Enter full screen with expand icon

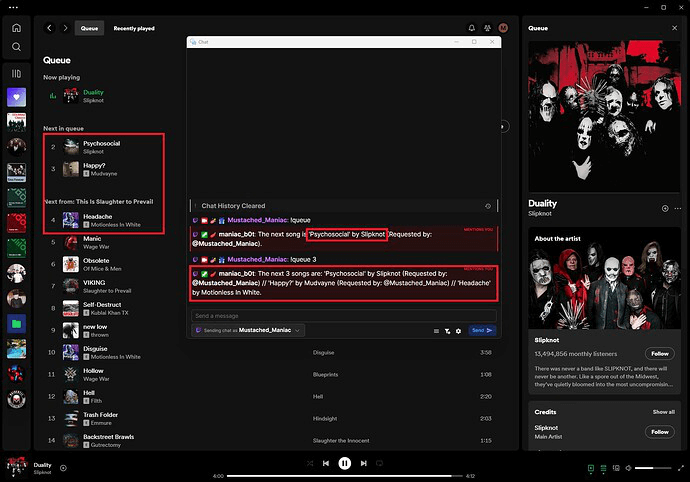click(681, 468)
